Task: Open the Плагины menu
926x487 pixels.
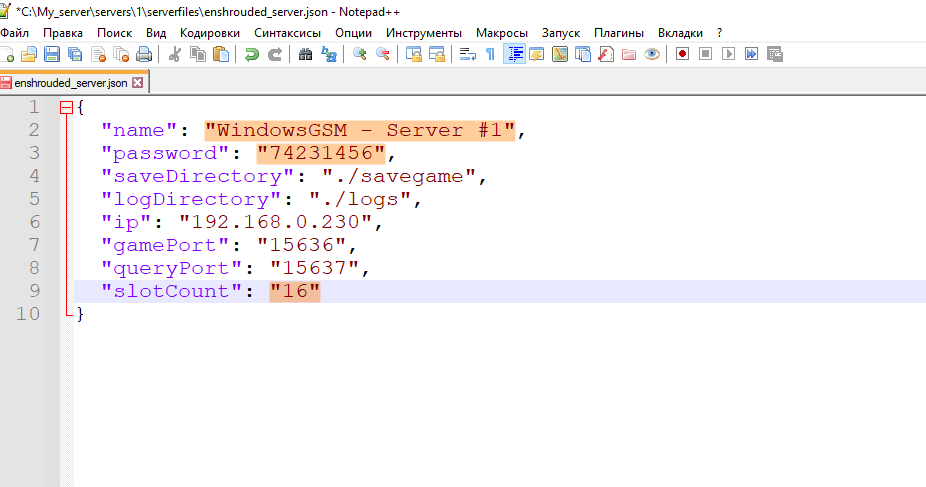Action: tap(619, 33)
